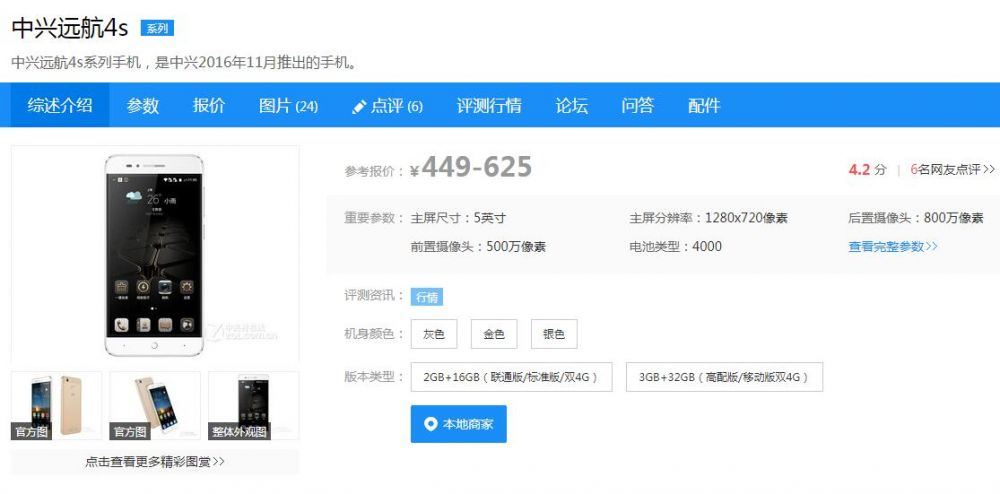
Task: Open the 论坛 tab
Action: coord(572,105)
